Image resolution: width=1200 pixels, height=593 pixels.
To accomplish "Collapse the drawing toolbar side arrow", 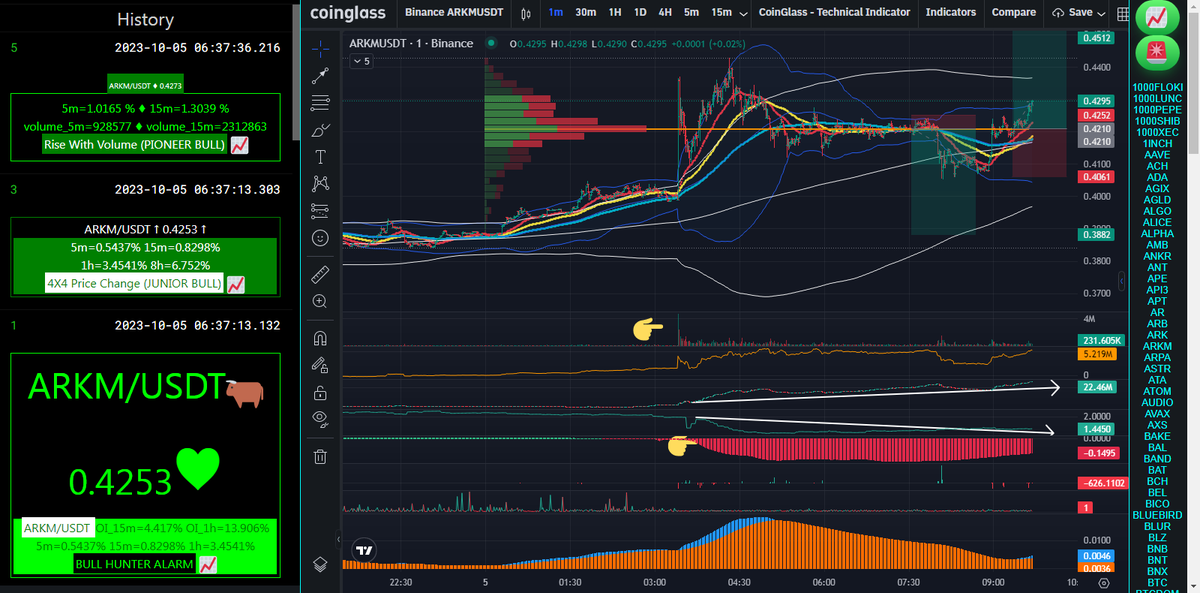I will [x=337, y=540].
